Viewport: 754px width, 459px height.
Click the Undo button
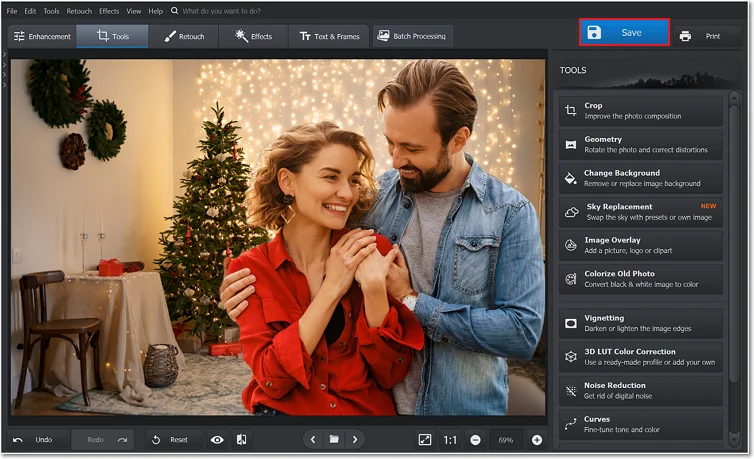pos(38,440)
